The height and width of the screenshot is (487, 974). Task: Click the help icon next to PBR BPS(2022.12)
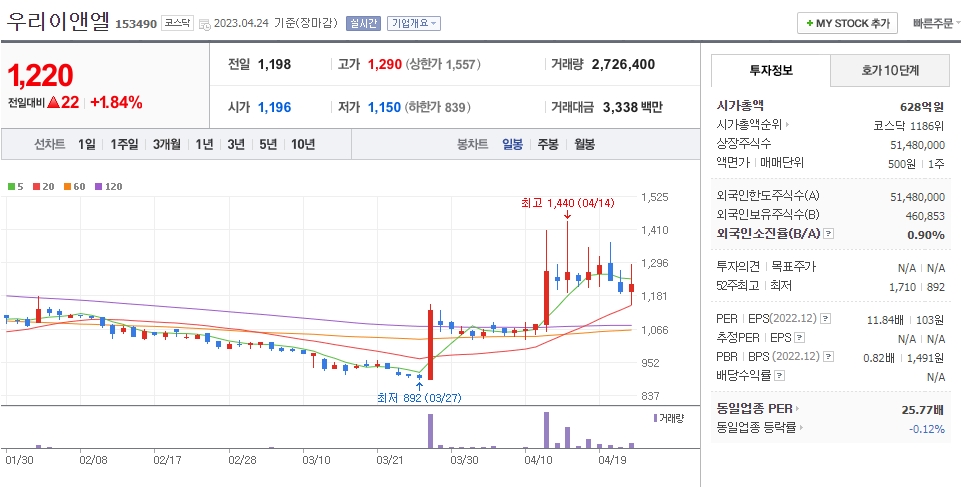(x=828, y=357)
